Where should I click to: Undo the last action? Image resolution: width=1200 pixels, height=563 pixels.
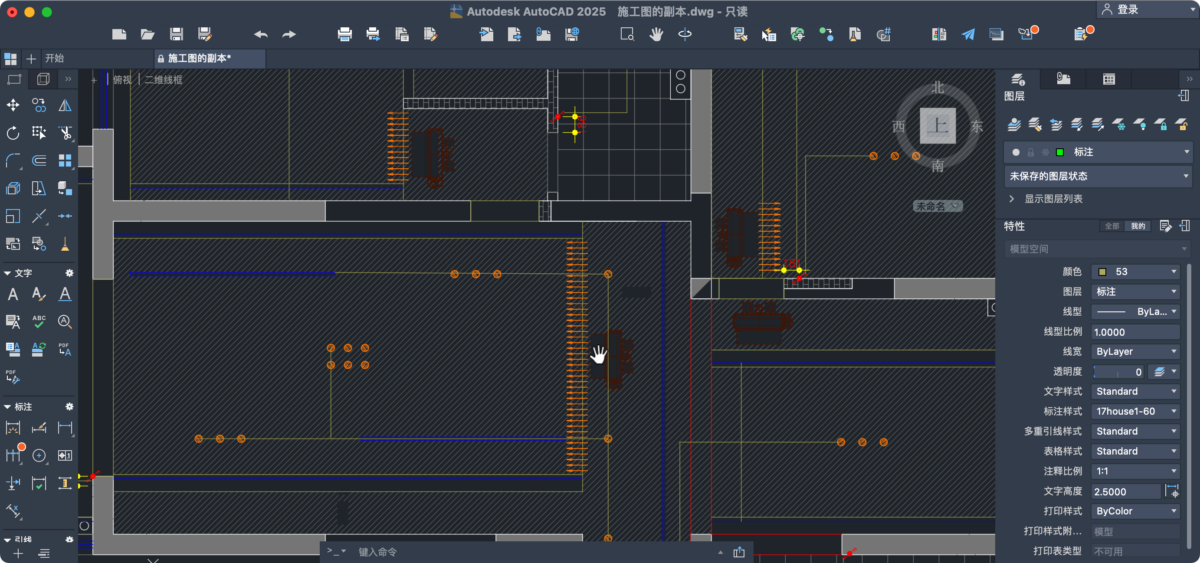[261, 34]
